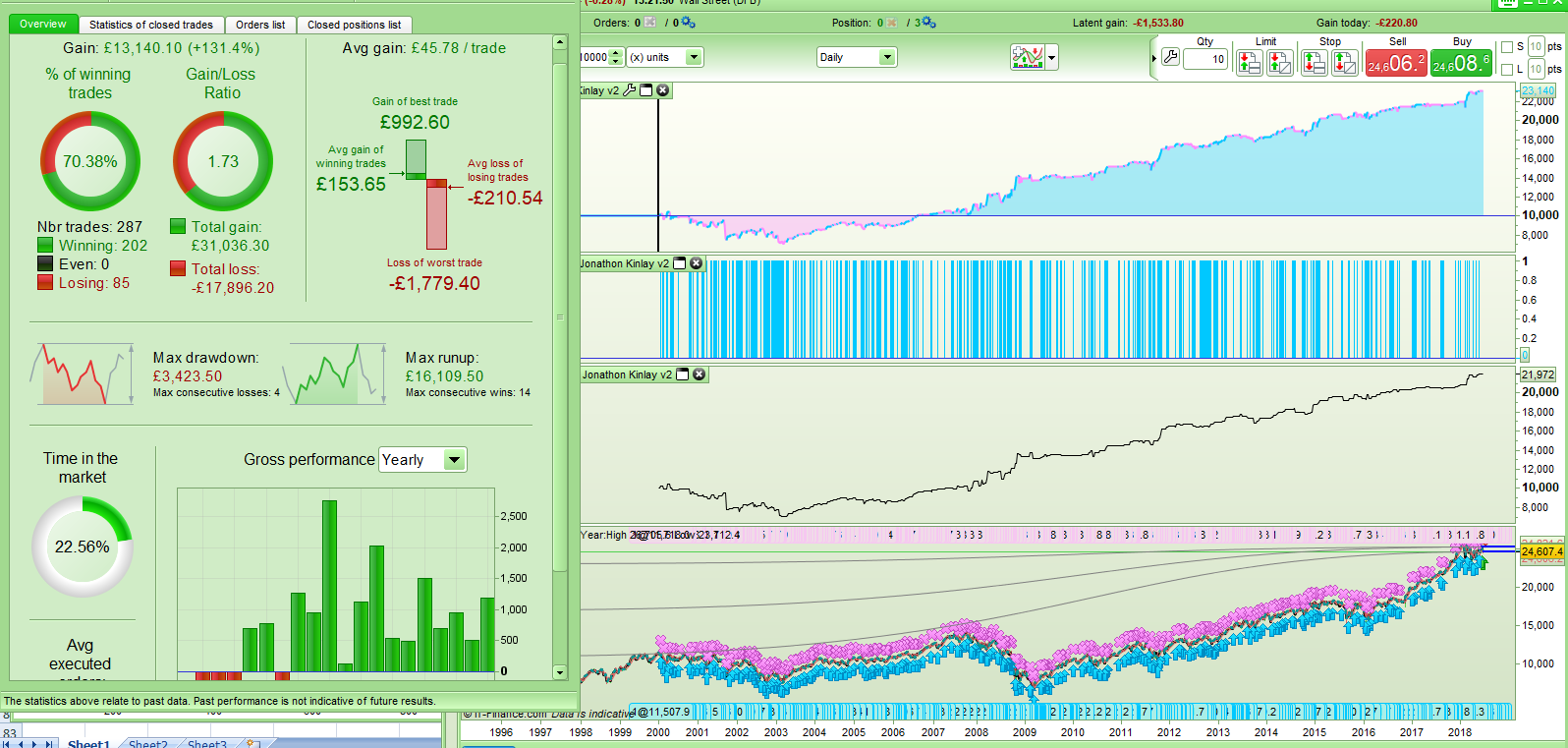Image resolution: width=1568 pixels, height=748 pixels.
Task: Switch to Sheet3 in Excel
Action: click(x=206, y=744)
